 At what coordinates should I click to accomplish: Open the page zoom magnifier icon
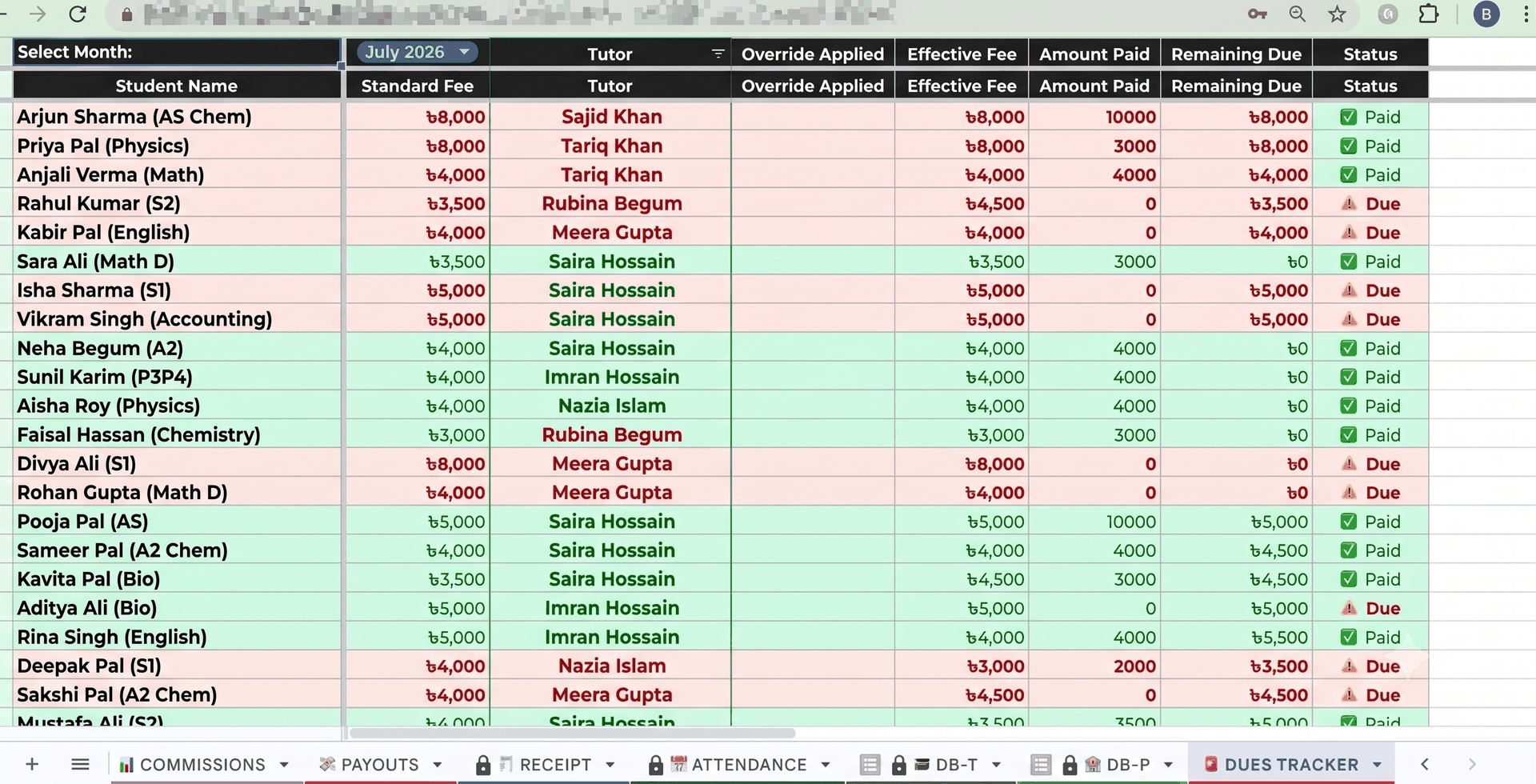click(1298, 14)
